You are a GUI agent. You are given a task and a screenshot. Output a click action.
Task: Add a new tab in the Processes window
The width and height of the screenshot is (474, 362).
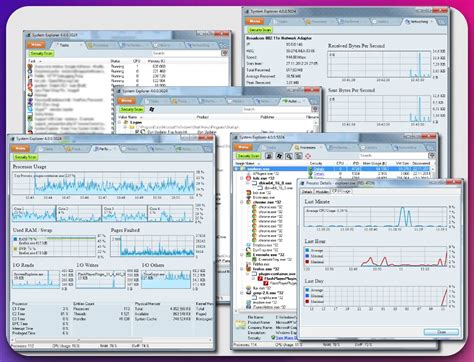click(x=431, y=147)
